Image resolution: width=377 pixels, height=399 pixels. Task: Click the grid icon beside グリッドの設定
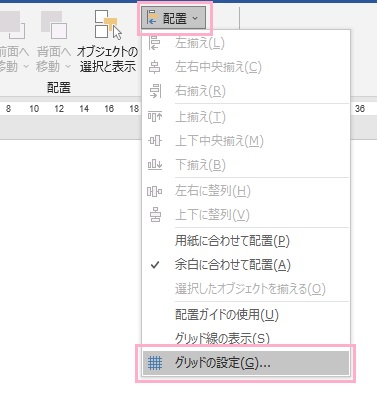pos(155,363)
